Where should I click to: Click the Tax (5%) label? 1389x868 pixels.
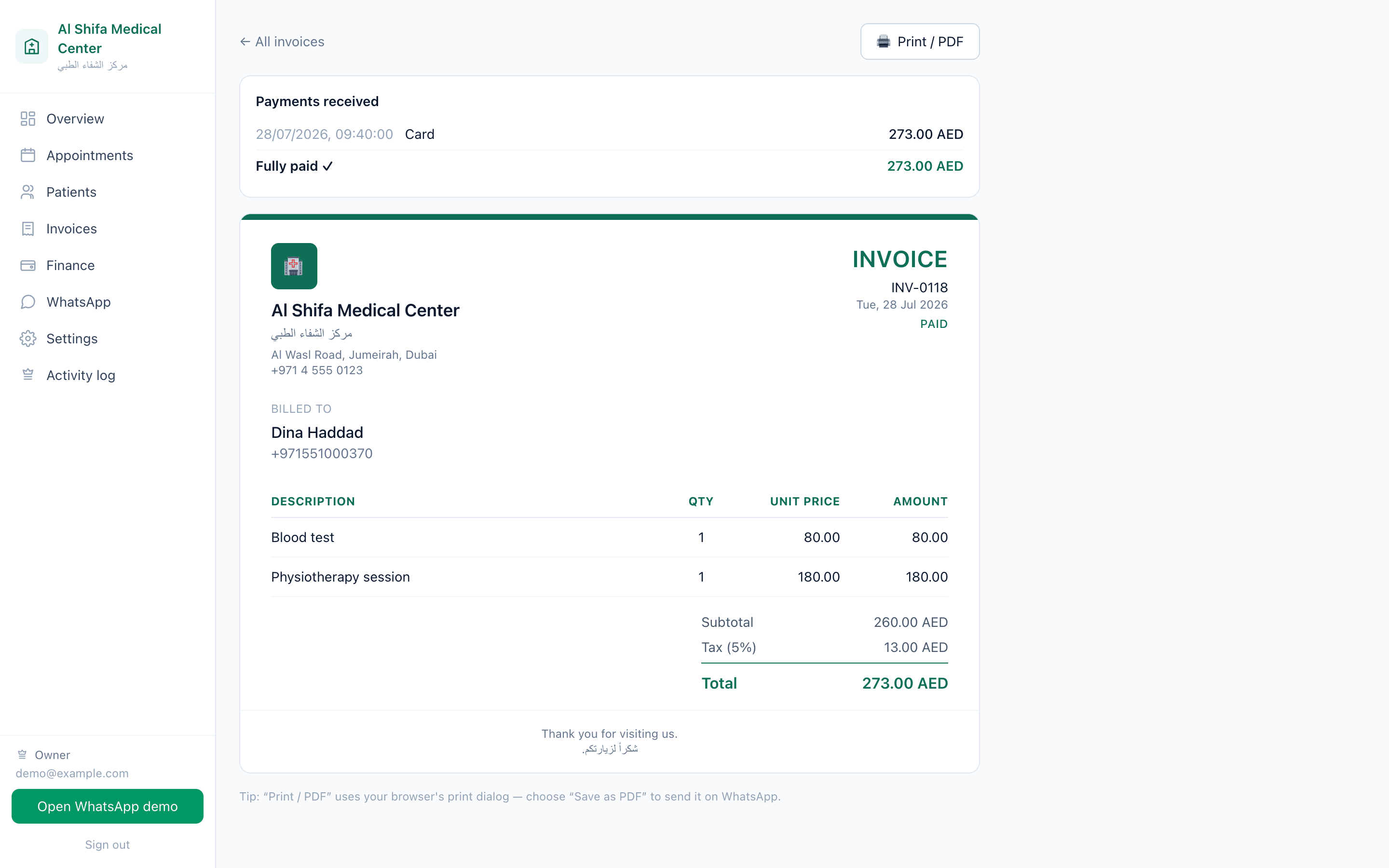click(728, 648)
